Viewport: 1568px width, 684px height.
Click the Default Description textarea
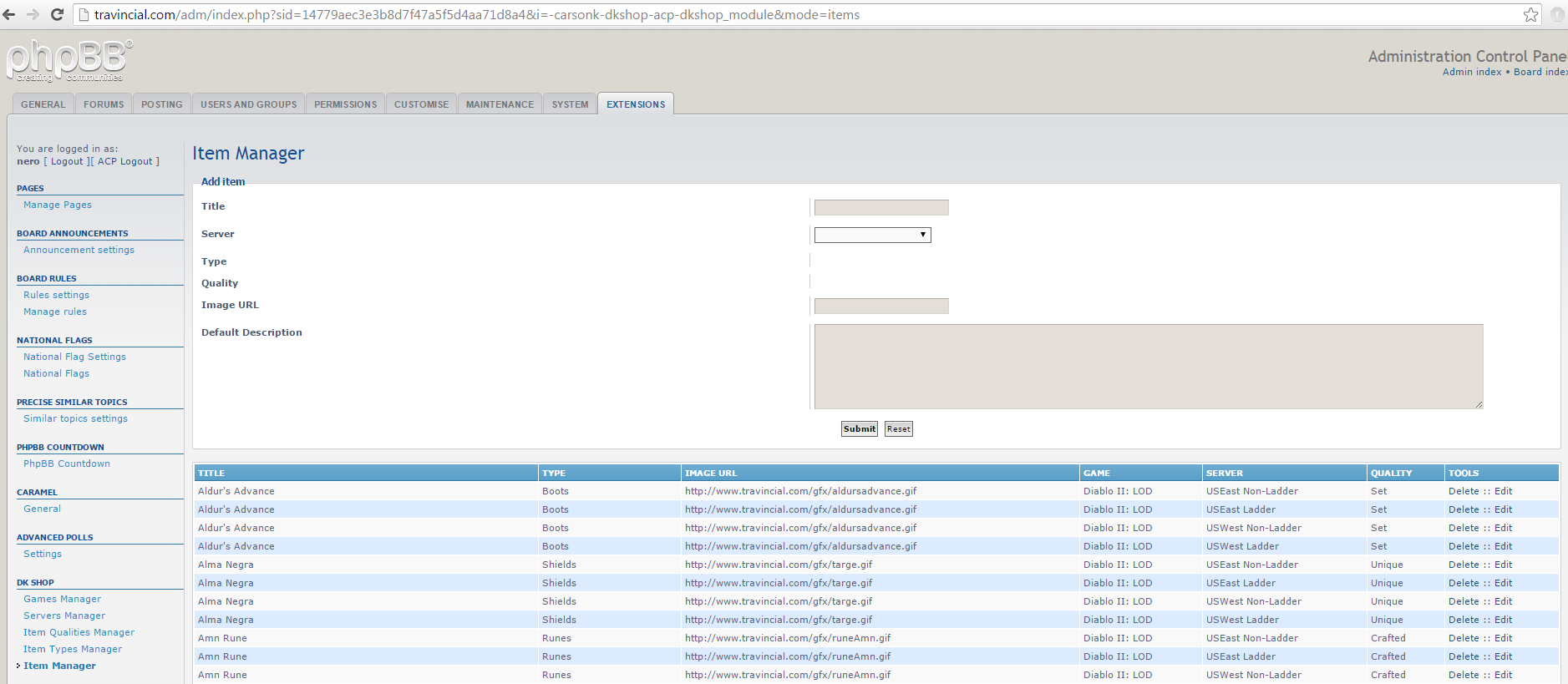point(1149,367)
